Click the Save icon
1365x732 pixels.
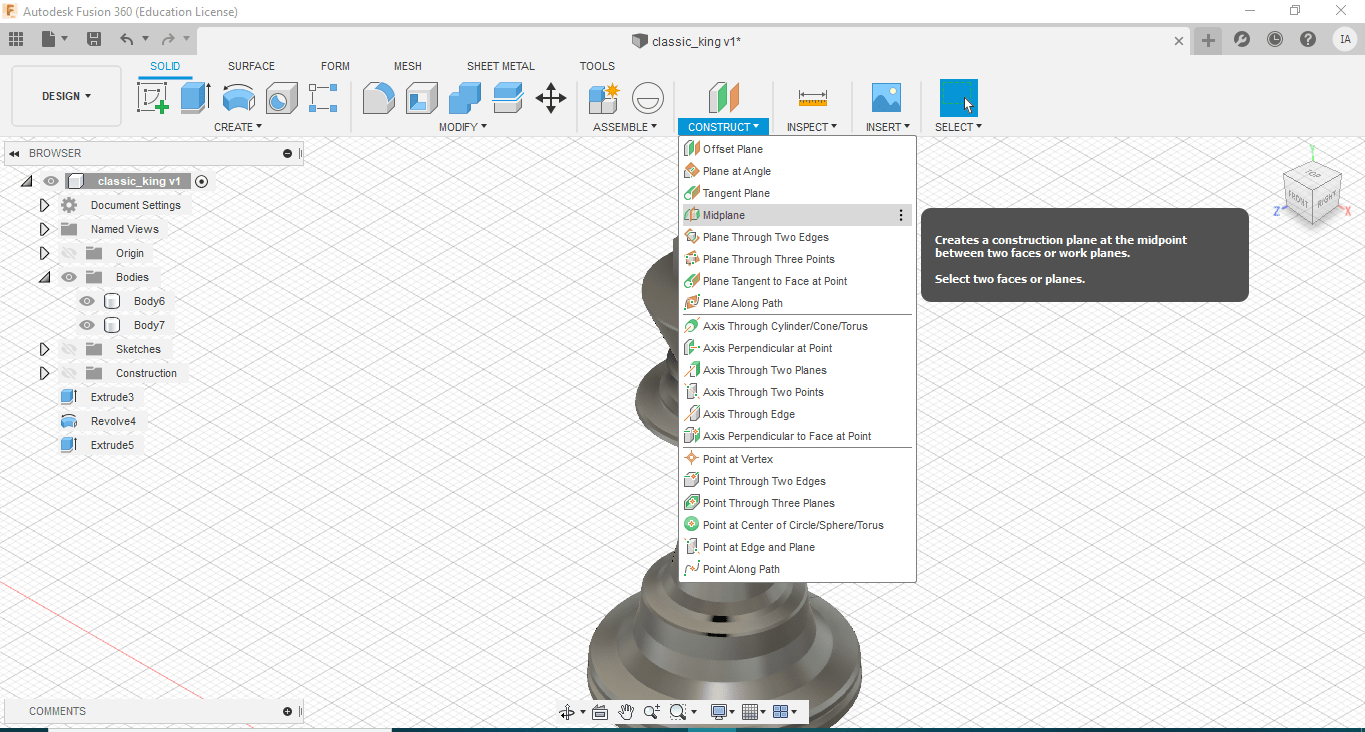click(94, 39)
